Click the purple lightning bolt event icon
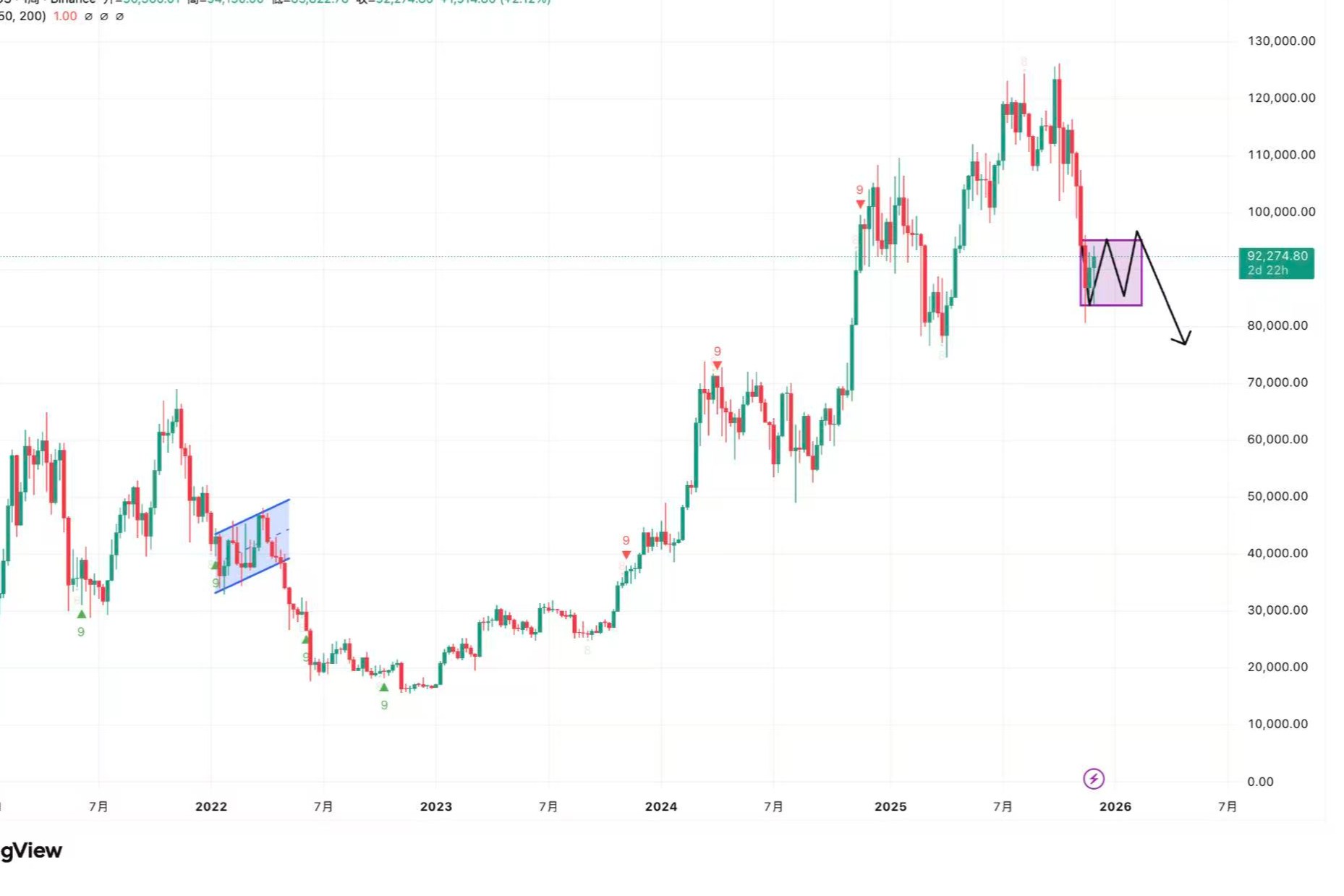 pos(1093,779)
